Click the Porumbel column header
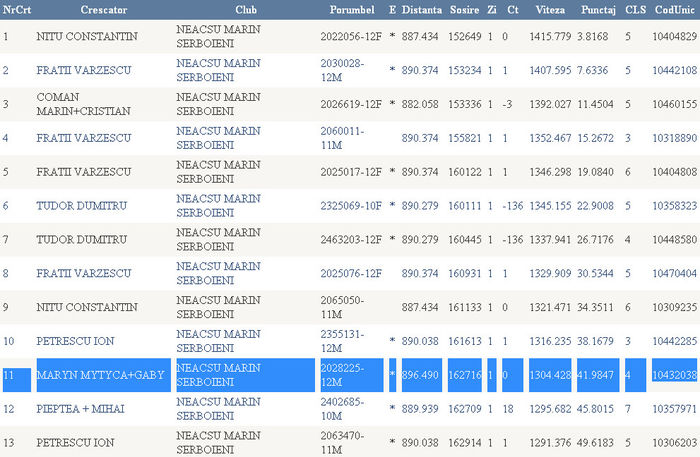This screenshot has width=700, height=457. click(x=352, y=9)
